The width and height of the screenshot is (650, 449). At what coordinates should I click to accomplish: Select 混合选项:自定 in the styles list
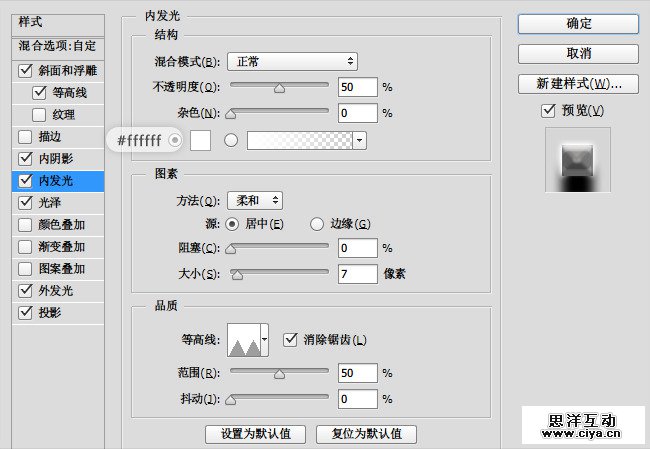click(57, 46)
